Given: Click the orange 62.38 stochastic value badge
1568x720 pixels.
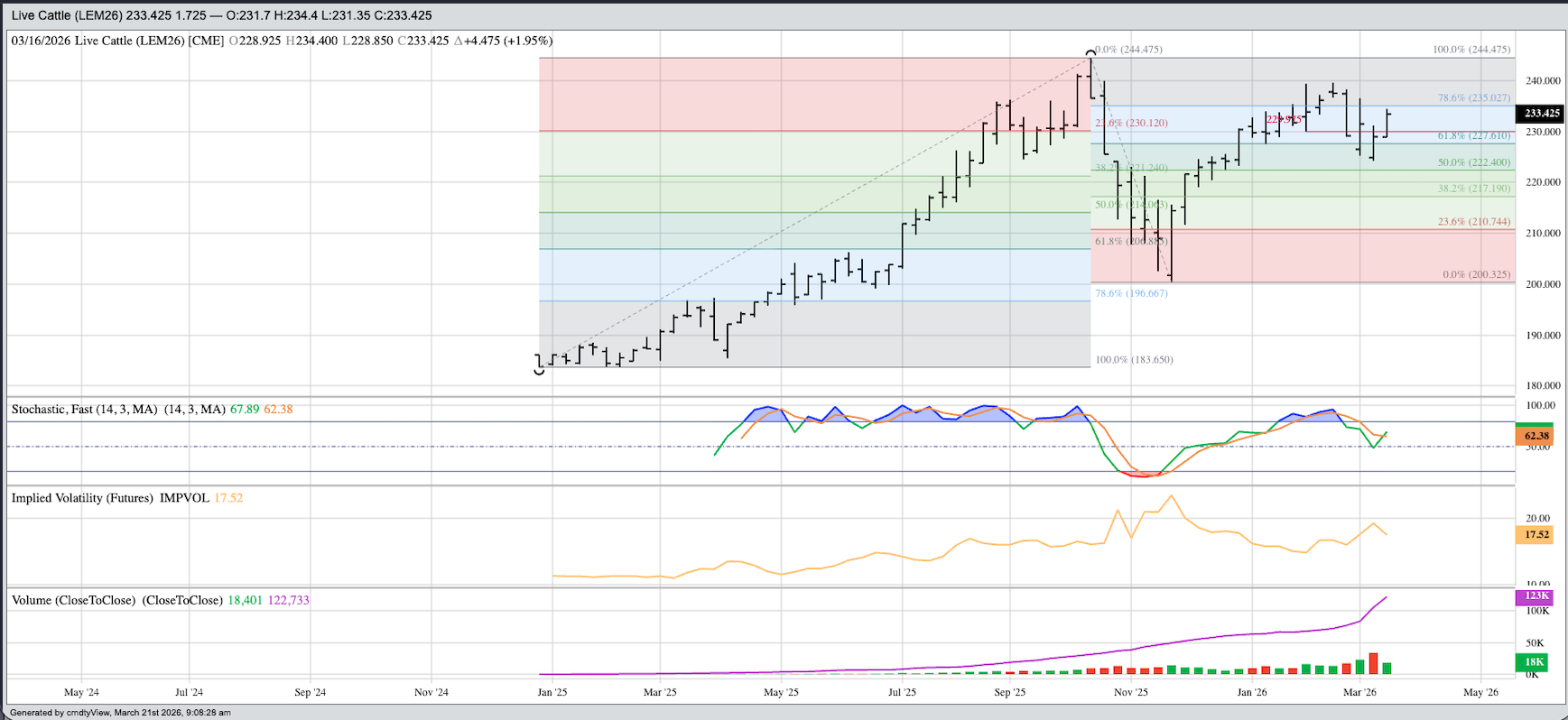Looking at the screenshot, I should 1536,436.
